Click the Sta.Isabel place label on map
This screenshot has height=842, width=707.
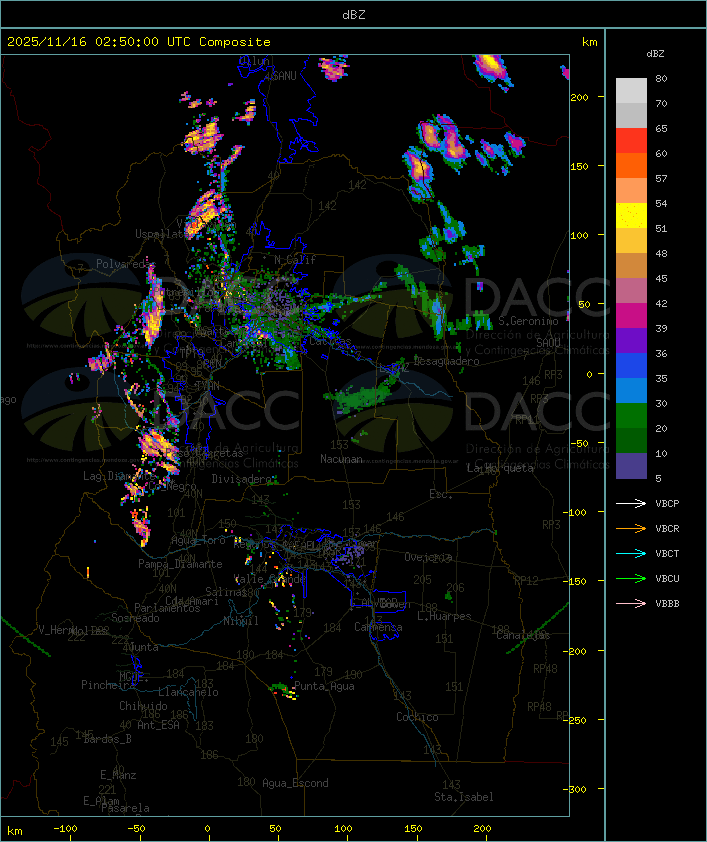tap(464, 797)
